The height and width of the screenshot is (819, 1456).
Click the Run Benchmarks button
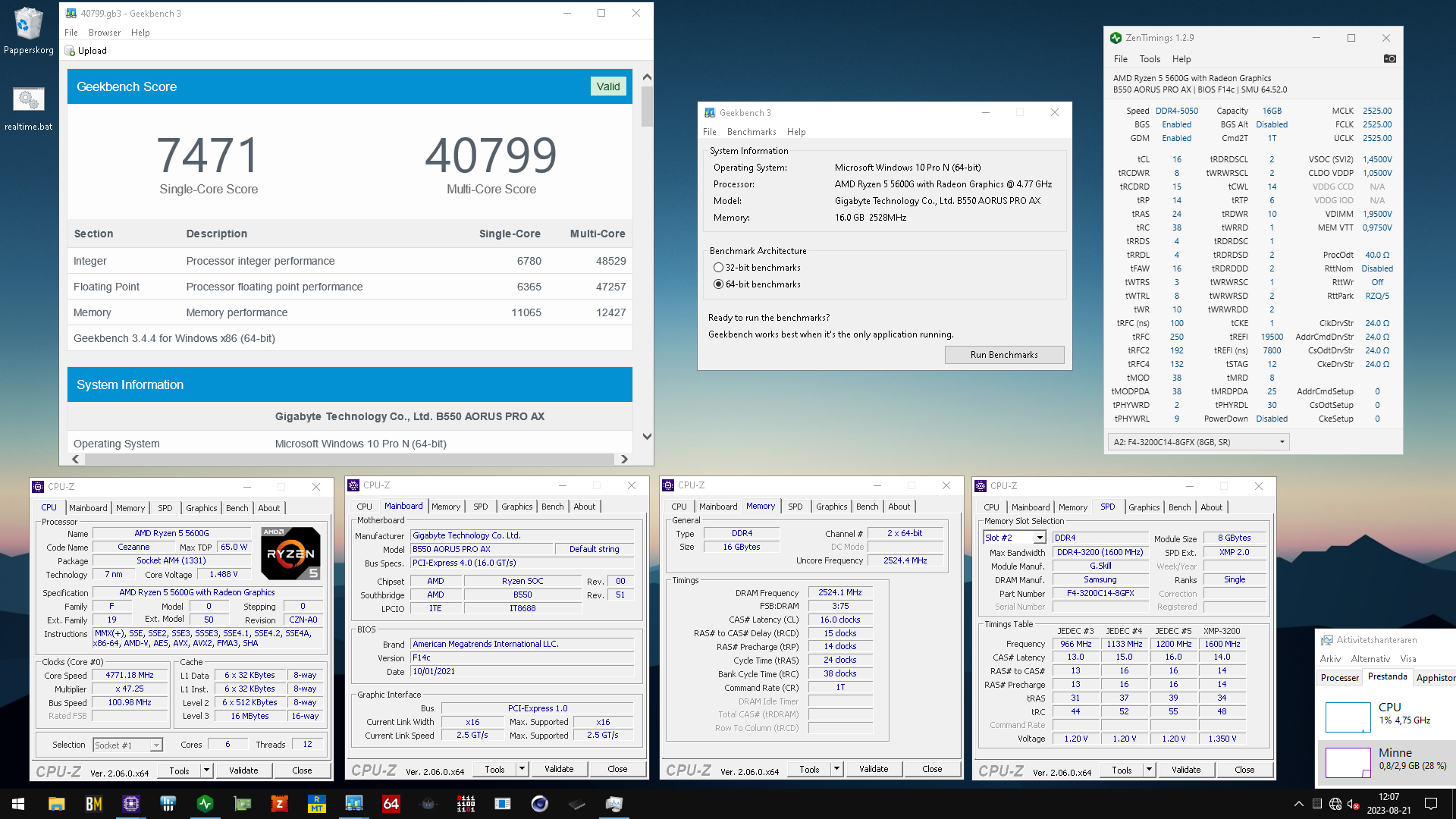tap(1004, 355)
